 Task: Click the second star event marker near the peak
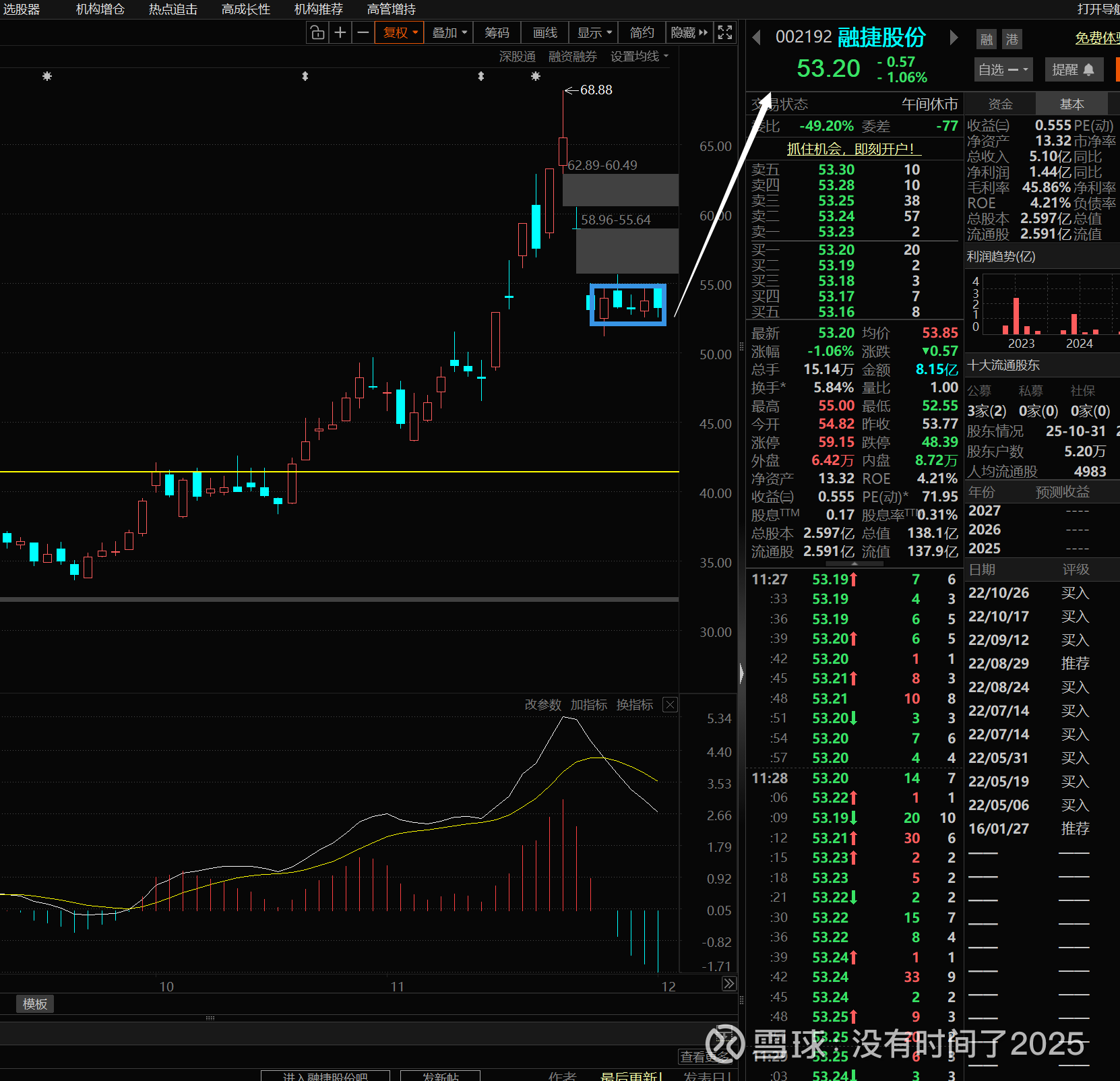click(536, 76)
